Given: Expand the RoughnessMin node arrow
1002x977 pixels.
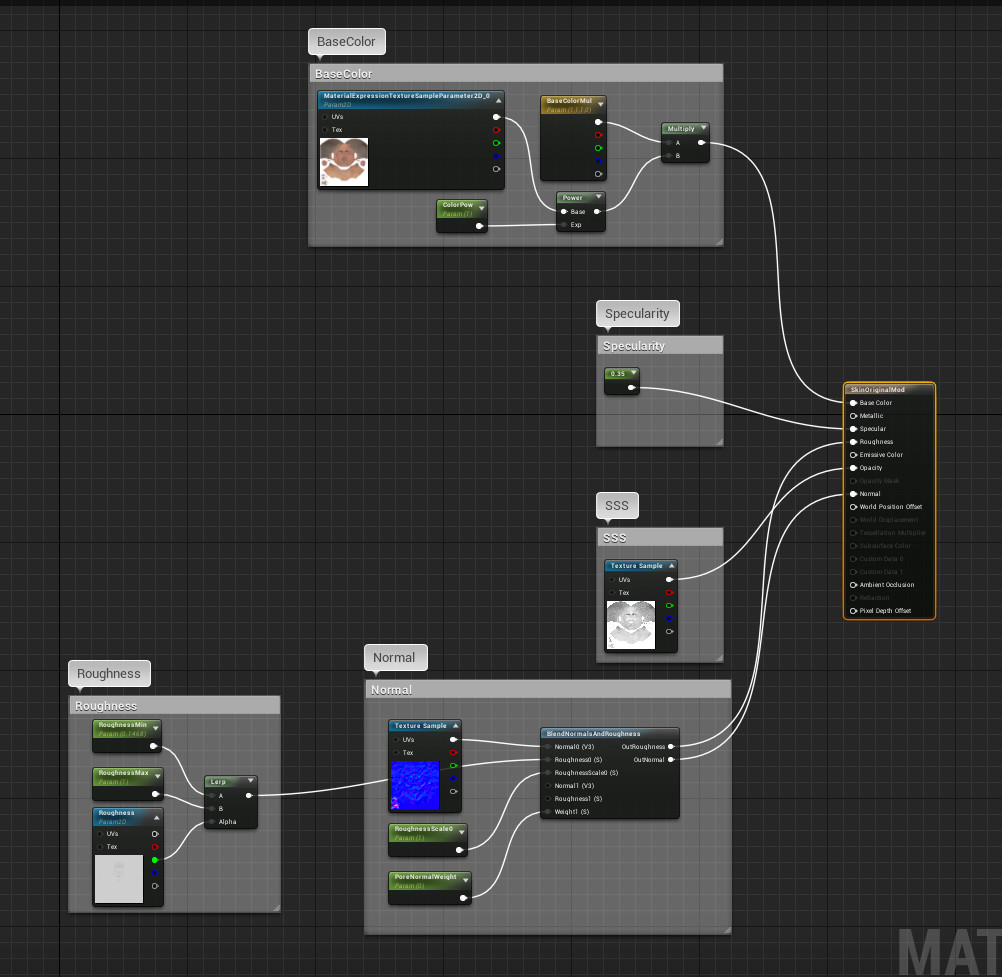Looking at the screenshot, I should pos(156,728).
